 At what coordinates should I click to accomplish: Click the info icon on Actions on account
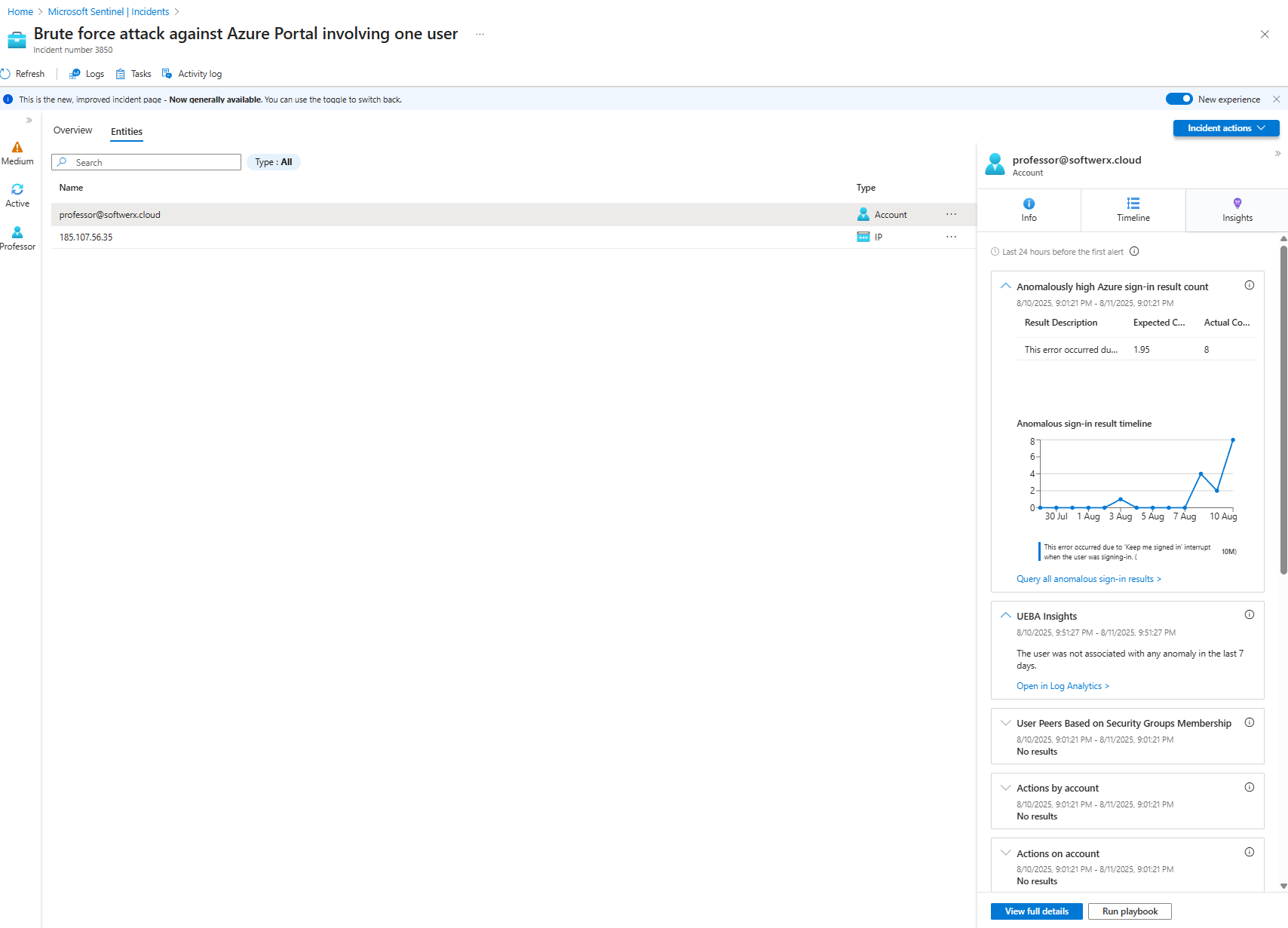pyautogui.click(x=1250, y=853)
